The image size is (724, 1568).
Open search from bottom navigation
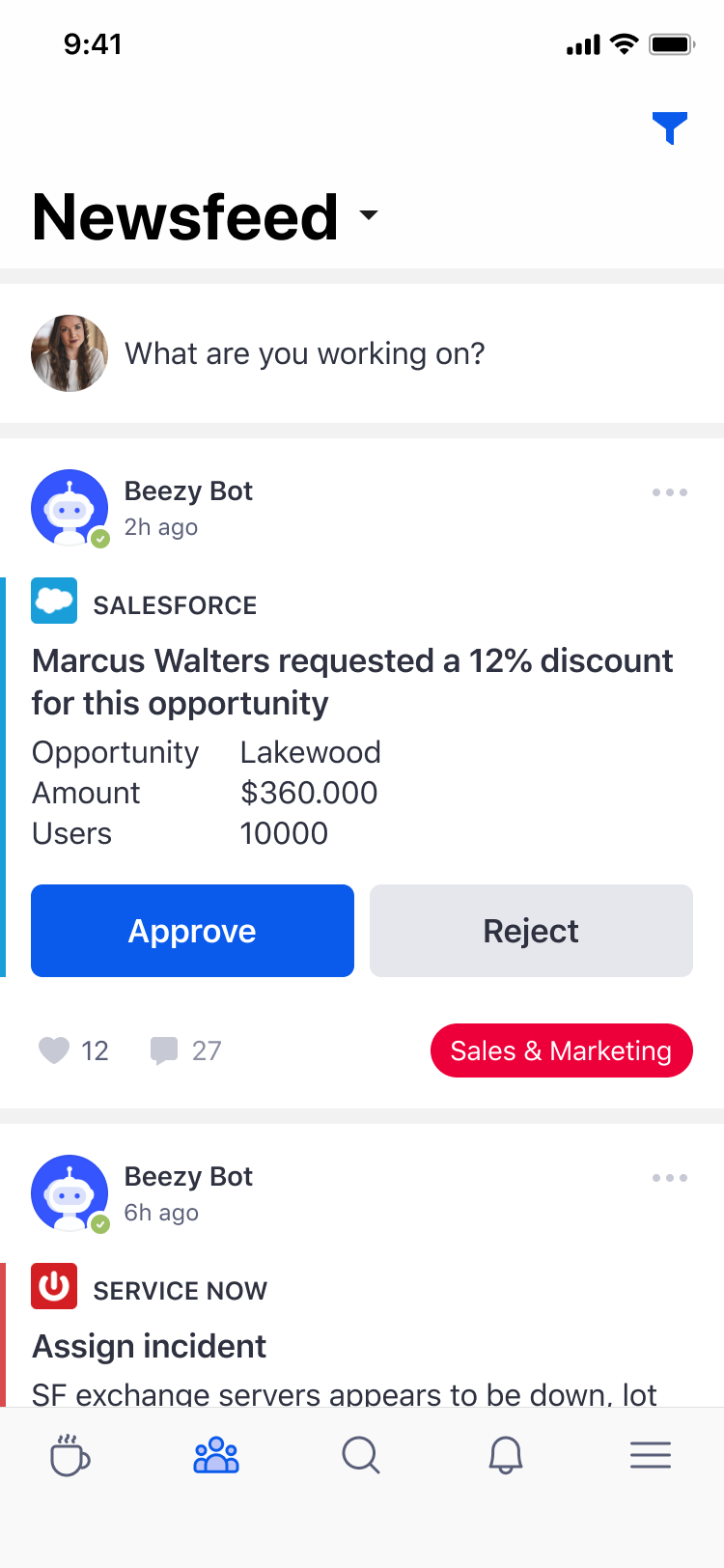(x=361, y=1455)
